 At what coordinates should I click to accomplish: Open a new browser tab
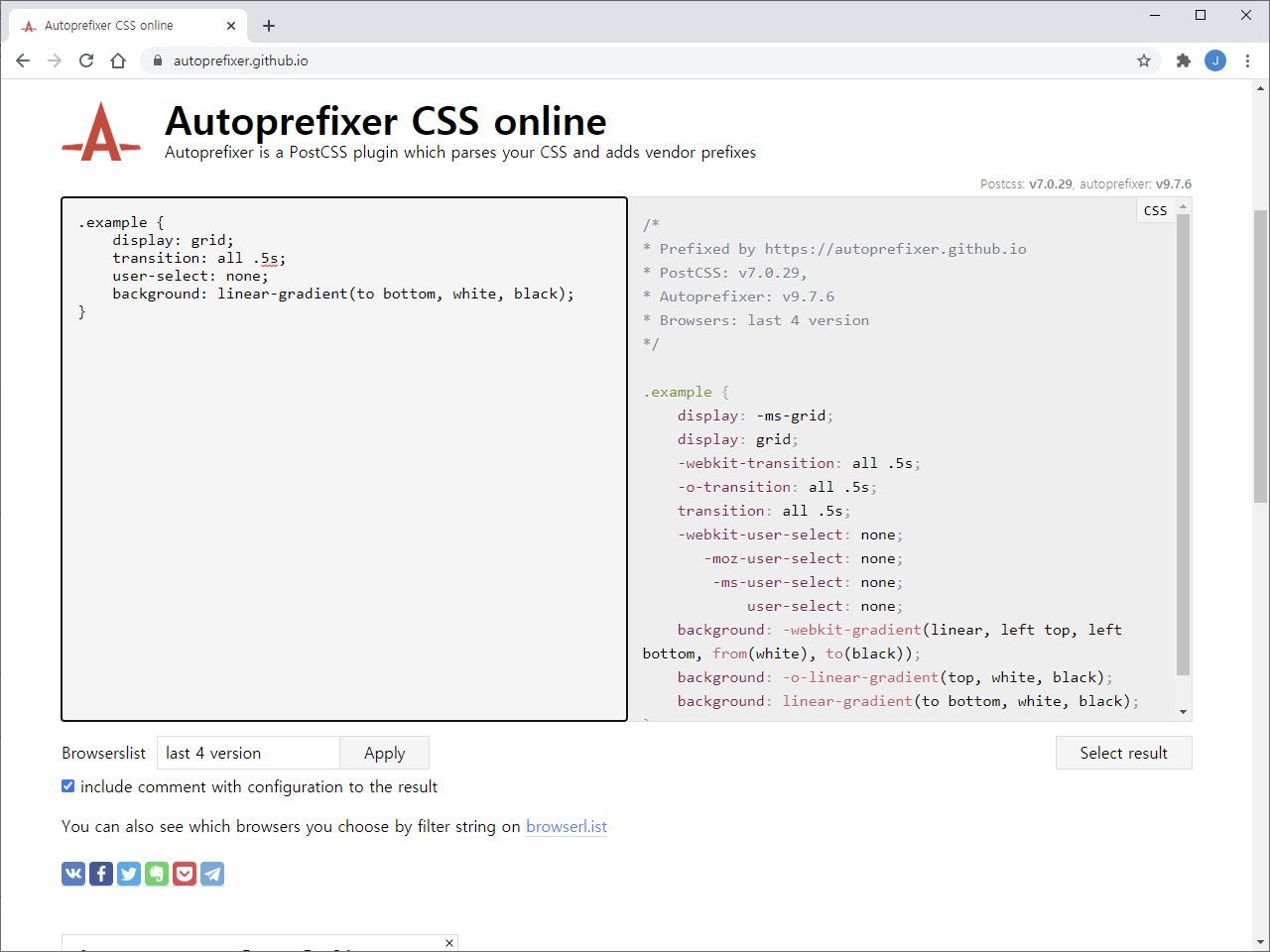(x=269, y=26)
